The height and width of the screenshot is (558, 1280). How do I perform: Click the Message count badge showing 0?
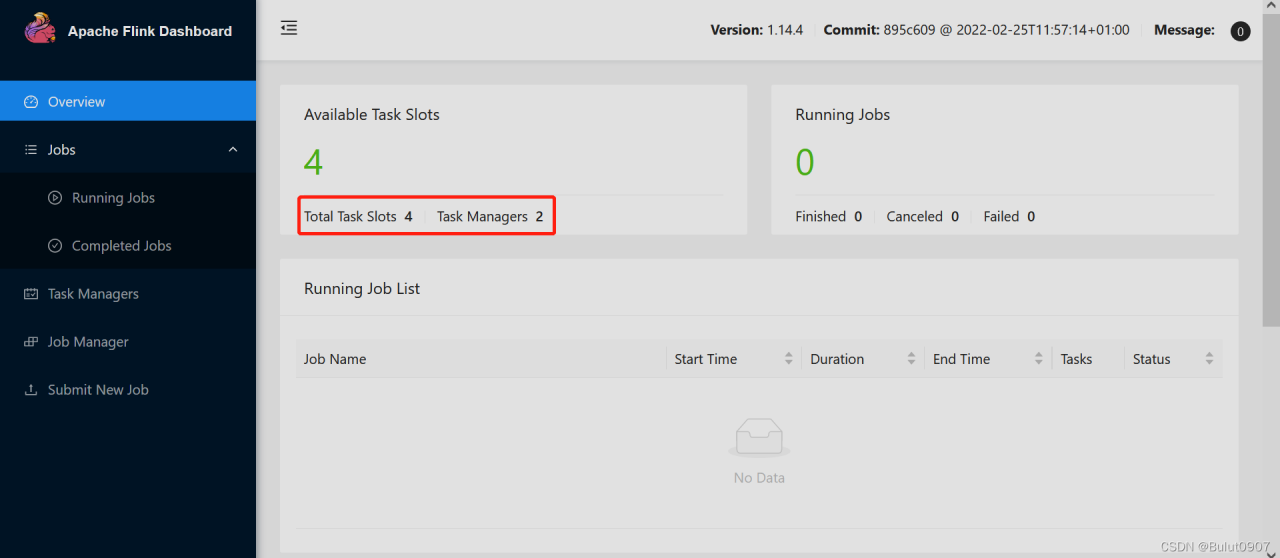tap(1240, 31)
